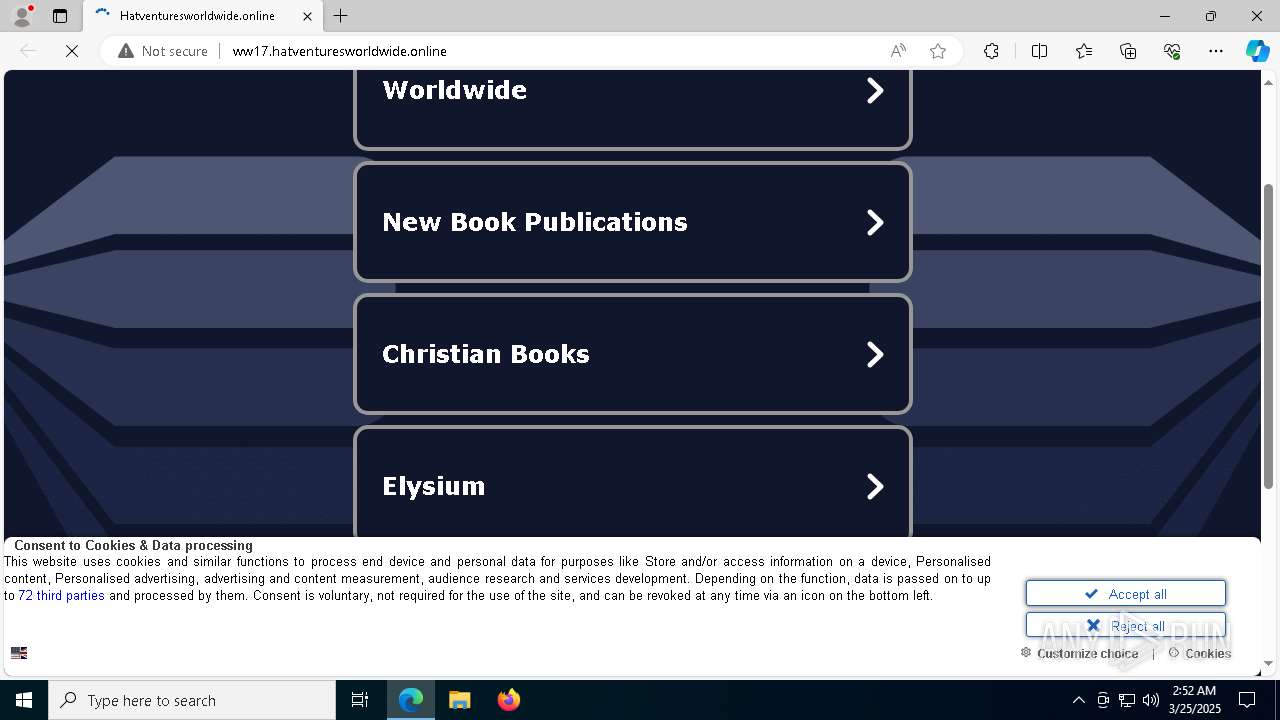The width and height of the screenshot is (1280, 720).
Task: Click the address bar URL
Action: click(x=340, y=51)
